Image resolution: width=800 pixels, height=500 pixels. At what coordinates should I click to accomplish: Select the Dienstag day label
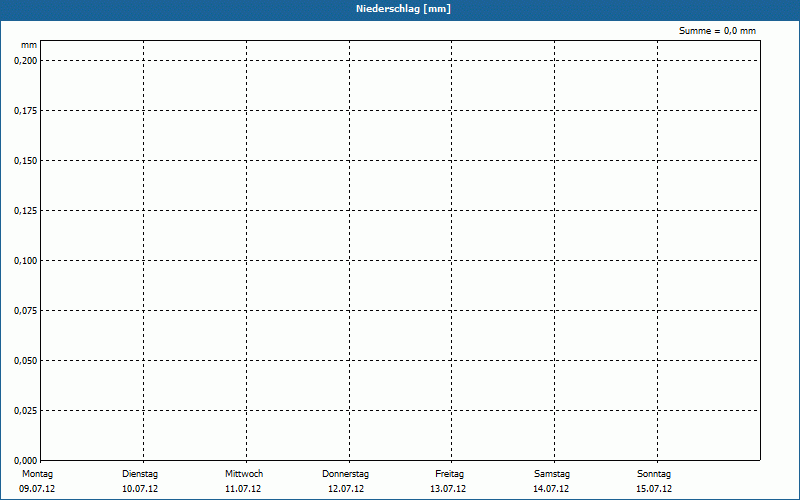coord(140,474)
